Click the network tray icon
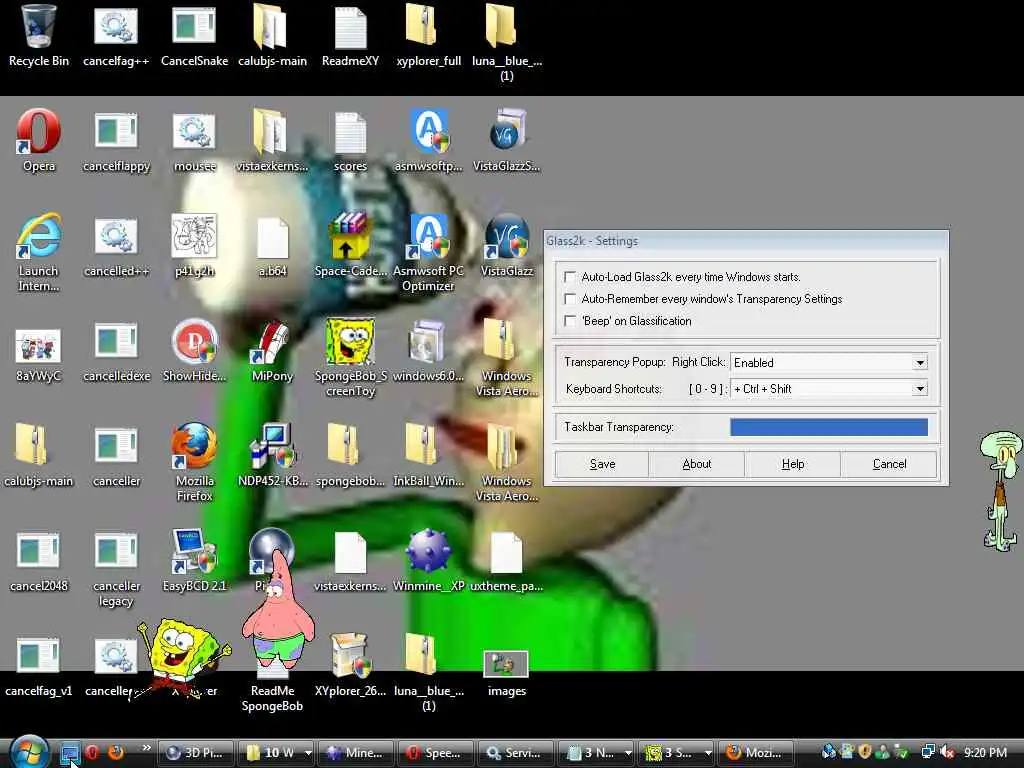 pyautogui.click(x=927, y=752)
